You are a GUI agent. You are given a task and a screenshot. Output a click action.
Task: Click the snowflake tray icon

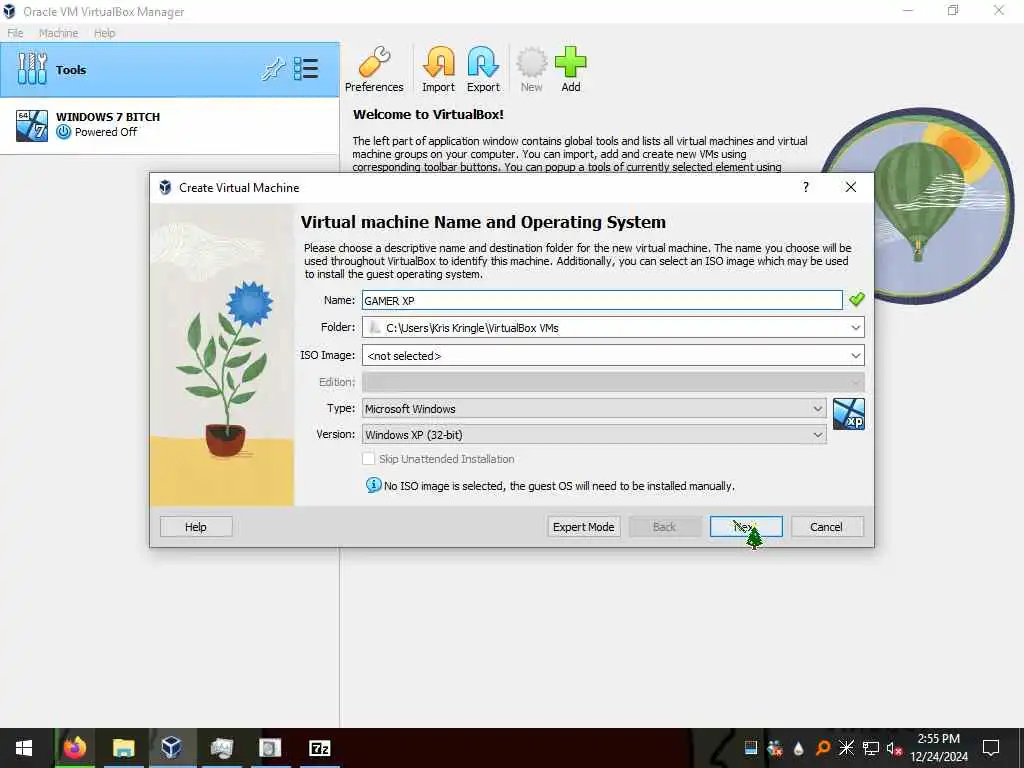coord(846,748)
